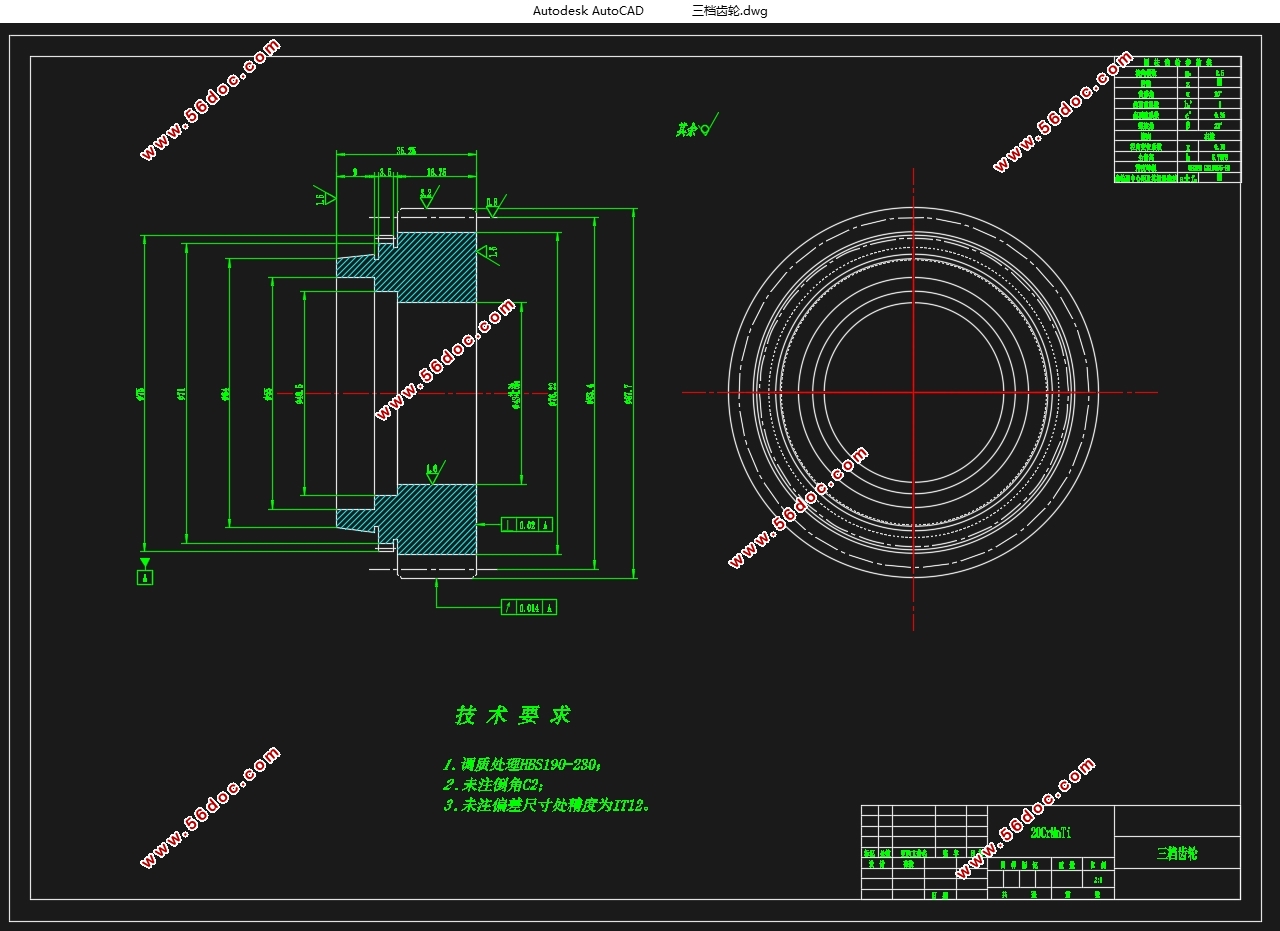This screenshot has width=1280, height=931.
Task: Select note "1.调质处理HBS190-230"
Action: point(522,764)
